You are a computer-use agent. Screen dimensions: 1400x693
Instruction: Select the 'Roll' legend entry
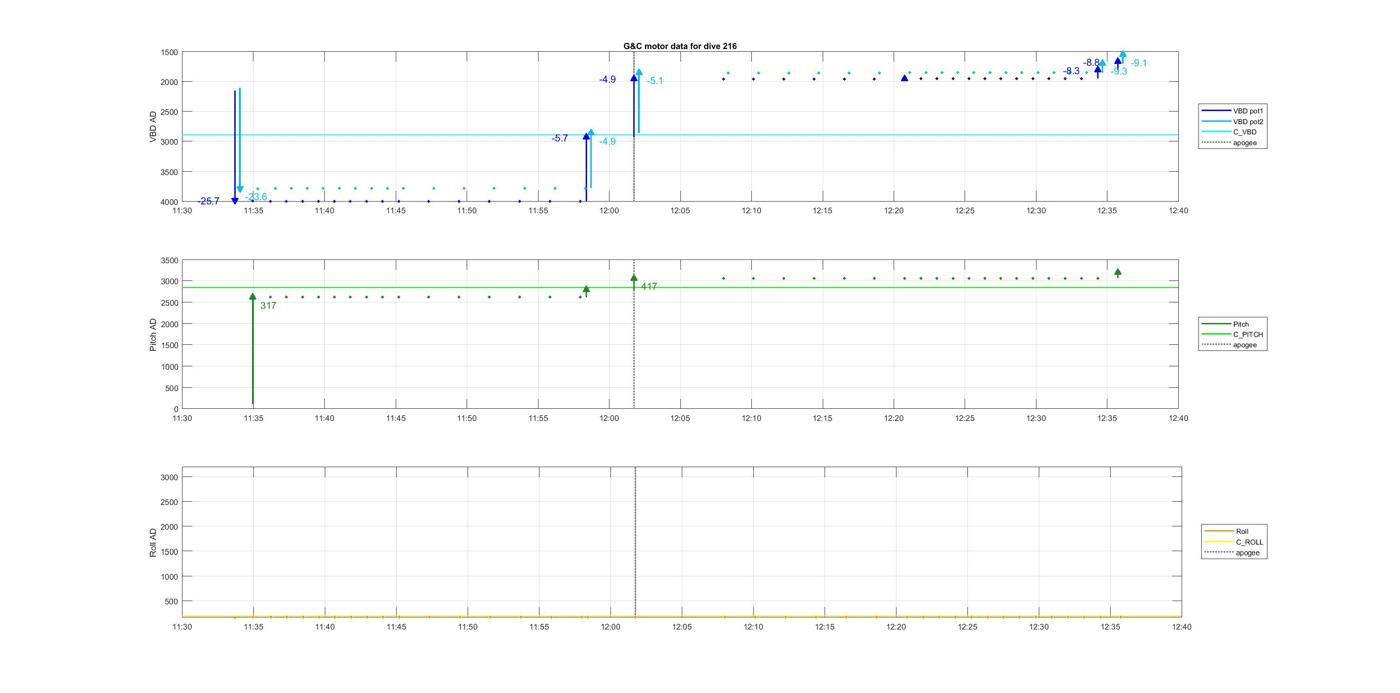click(x=1228, y=532)
